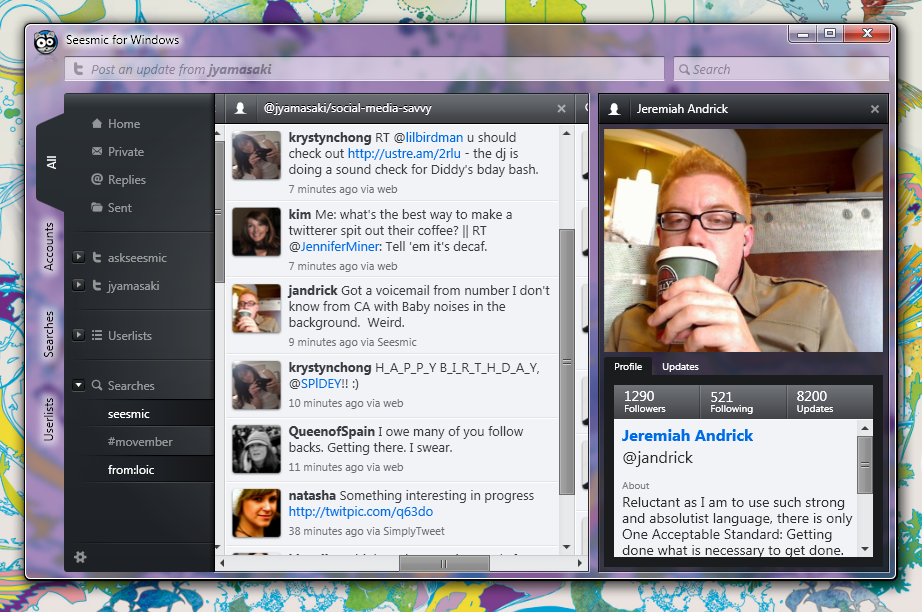
Task: Select the Userlists vertical tab
Action: [49, 419]
